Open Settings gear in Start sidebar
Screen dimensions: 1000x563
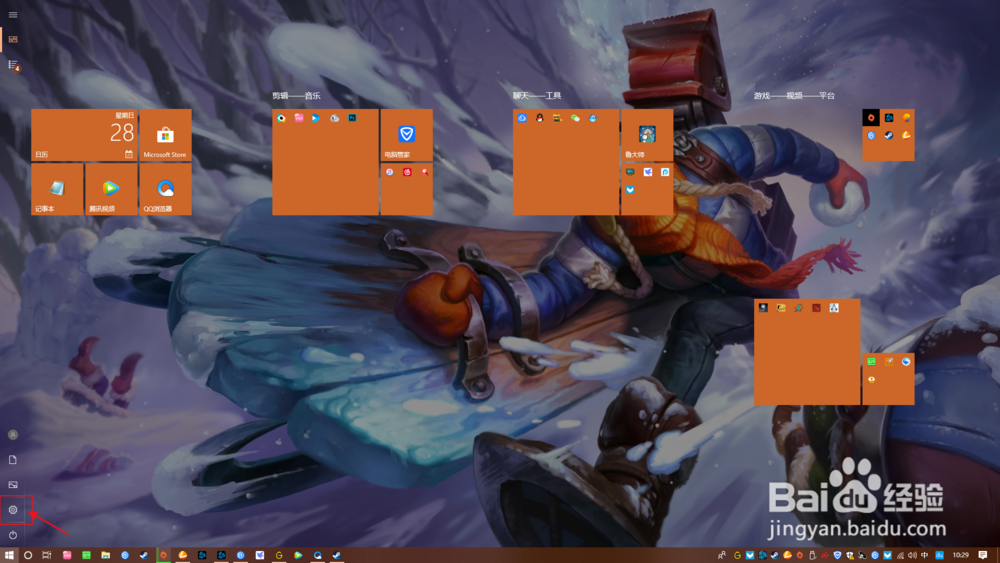click(13, 509)
